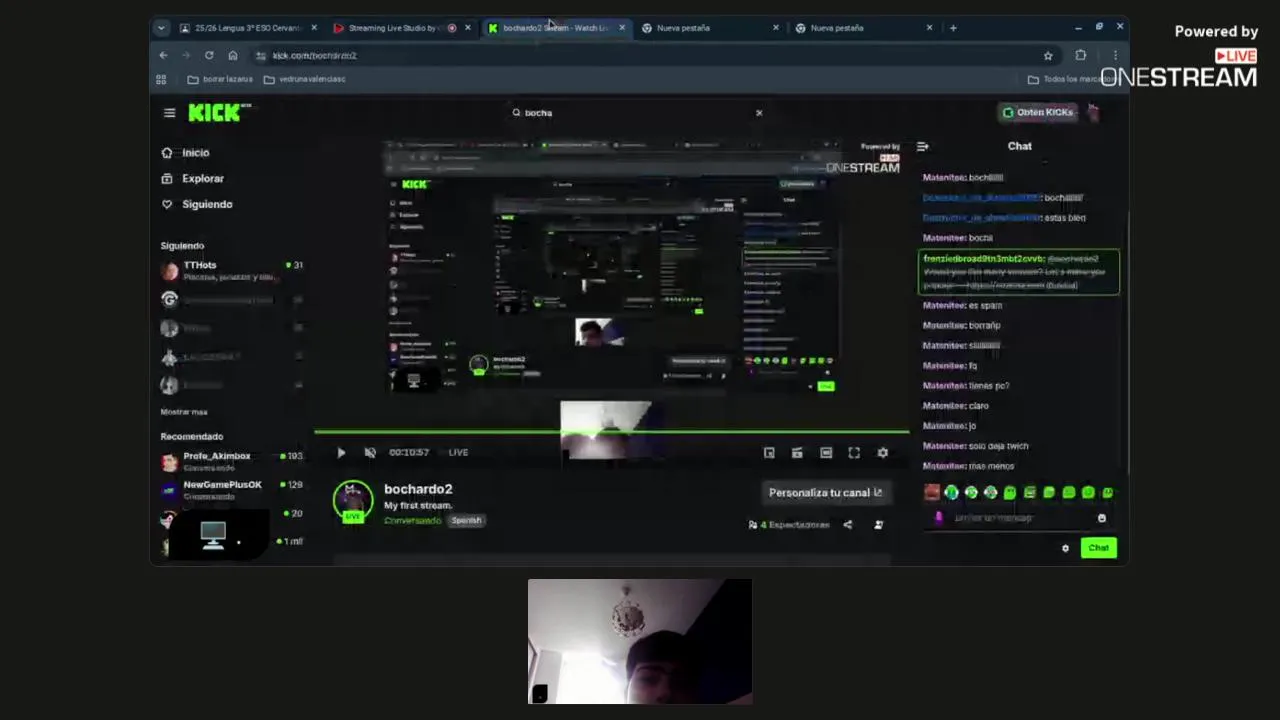Image resolution: width=1280 pixels, height=720 pixels.
Task: Click highlighted spam message in chat
Action: click(x=1019, y=272)
